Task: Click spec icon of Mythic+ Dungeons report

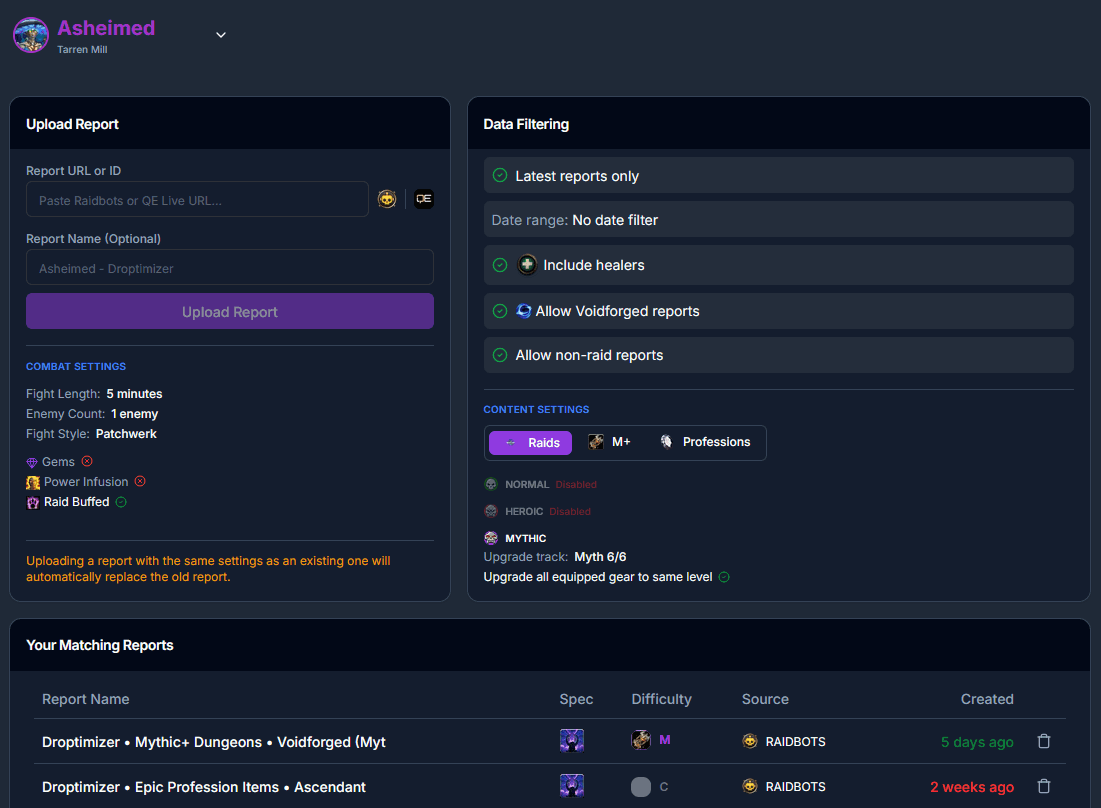Action: [572, 741]
